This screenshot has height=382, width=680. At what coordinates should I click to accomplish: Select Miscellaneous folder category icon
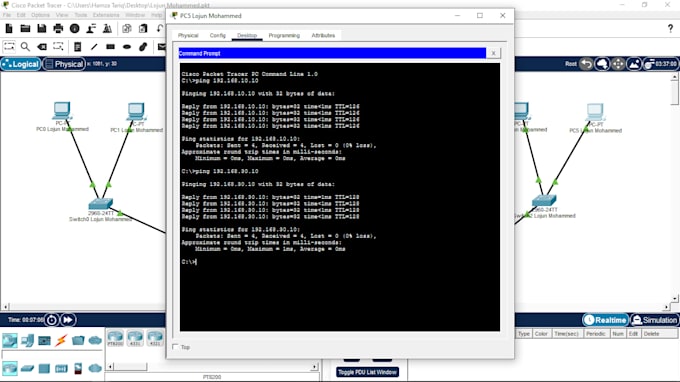tap(78, 340)
